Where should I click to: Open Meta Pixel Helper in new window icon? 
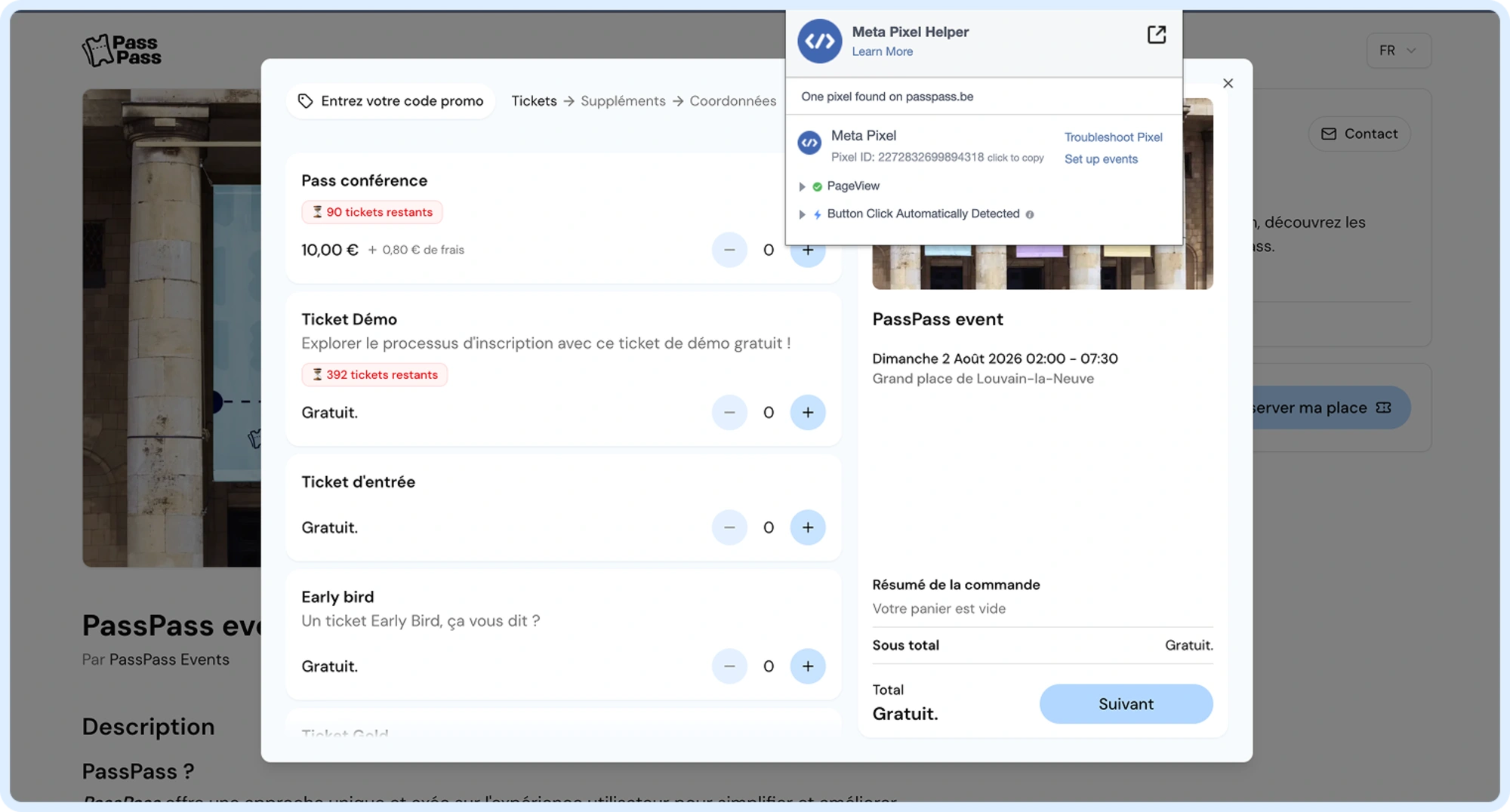[1156, 35]
